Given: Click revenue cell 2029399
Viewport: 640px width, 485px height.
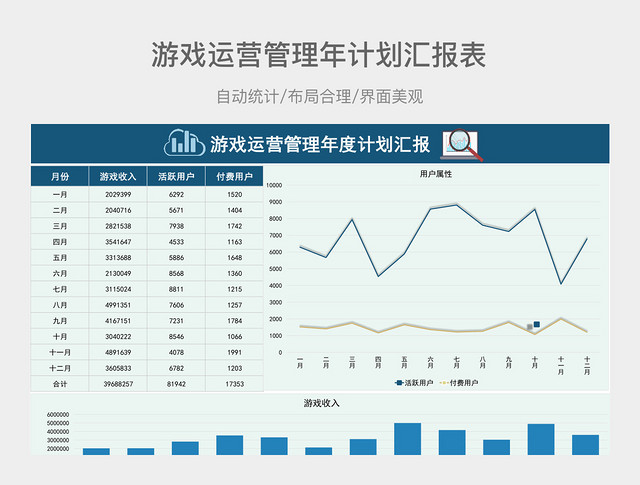Looking at the screenshot, I should click(x=118, y=194).
